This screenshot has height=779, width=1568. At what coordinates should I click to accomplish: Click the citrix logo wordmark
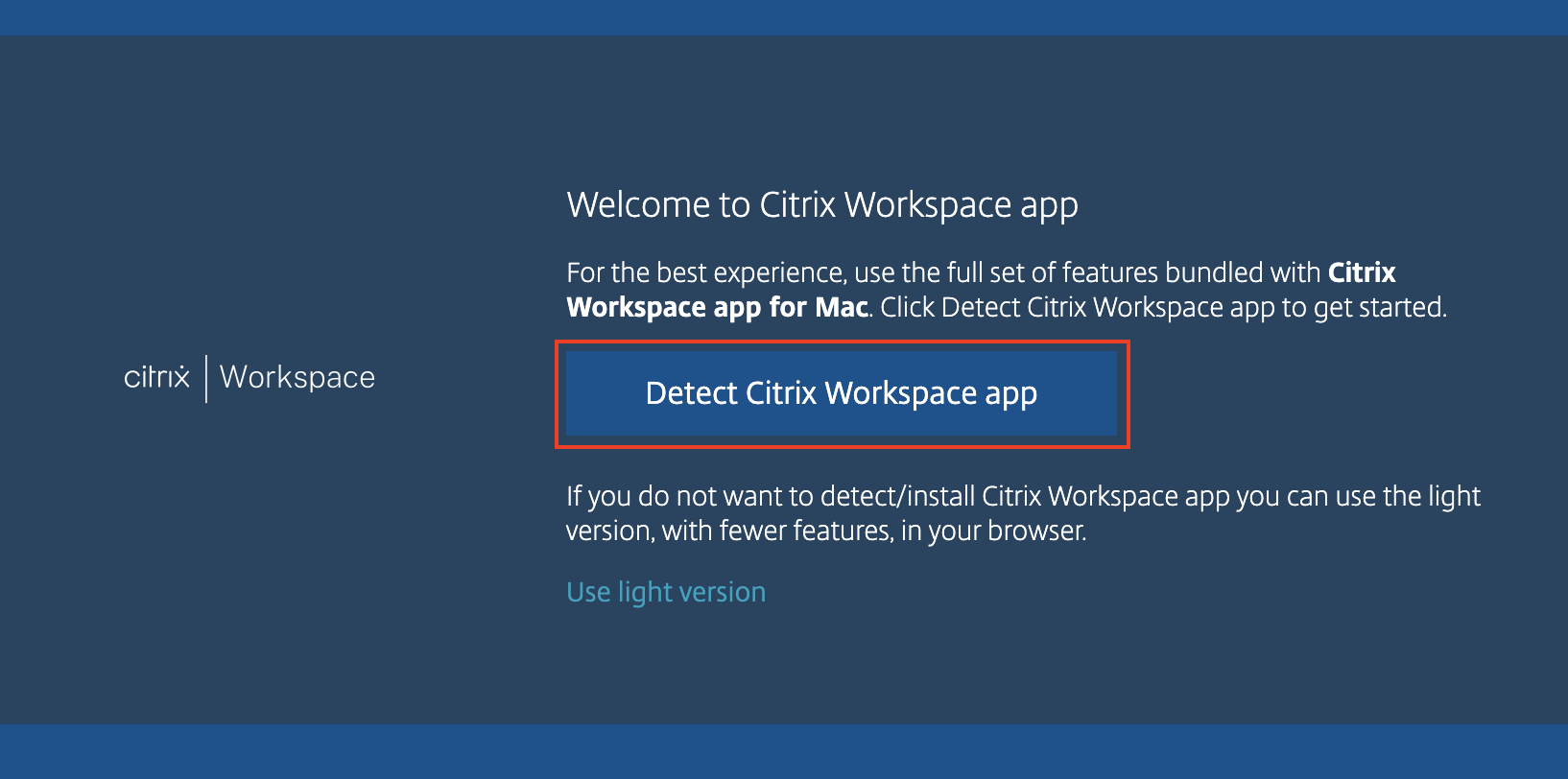(x=156, y=377)
